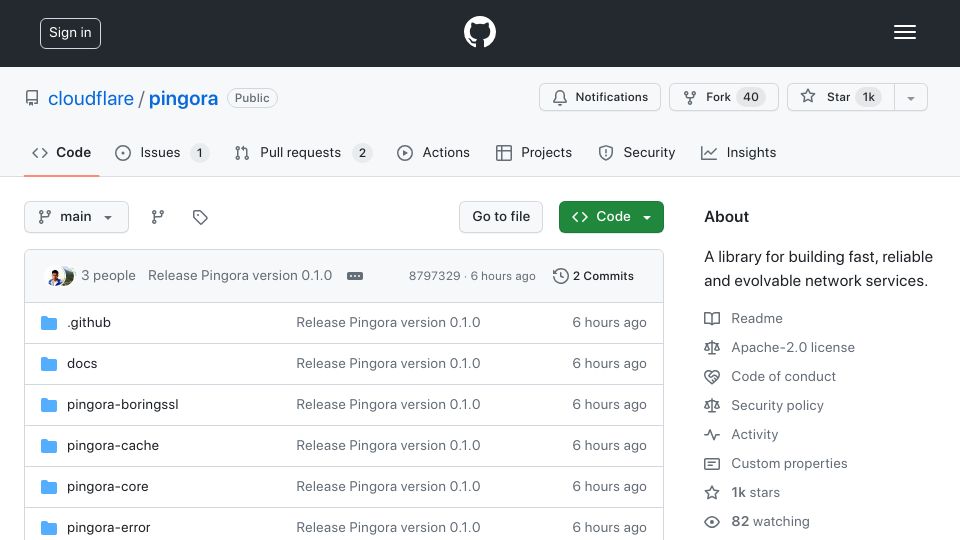This screenshot has width=960, height=540.
Task: Switch to the Code tab
Action: click(x=61, y=152)
